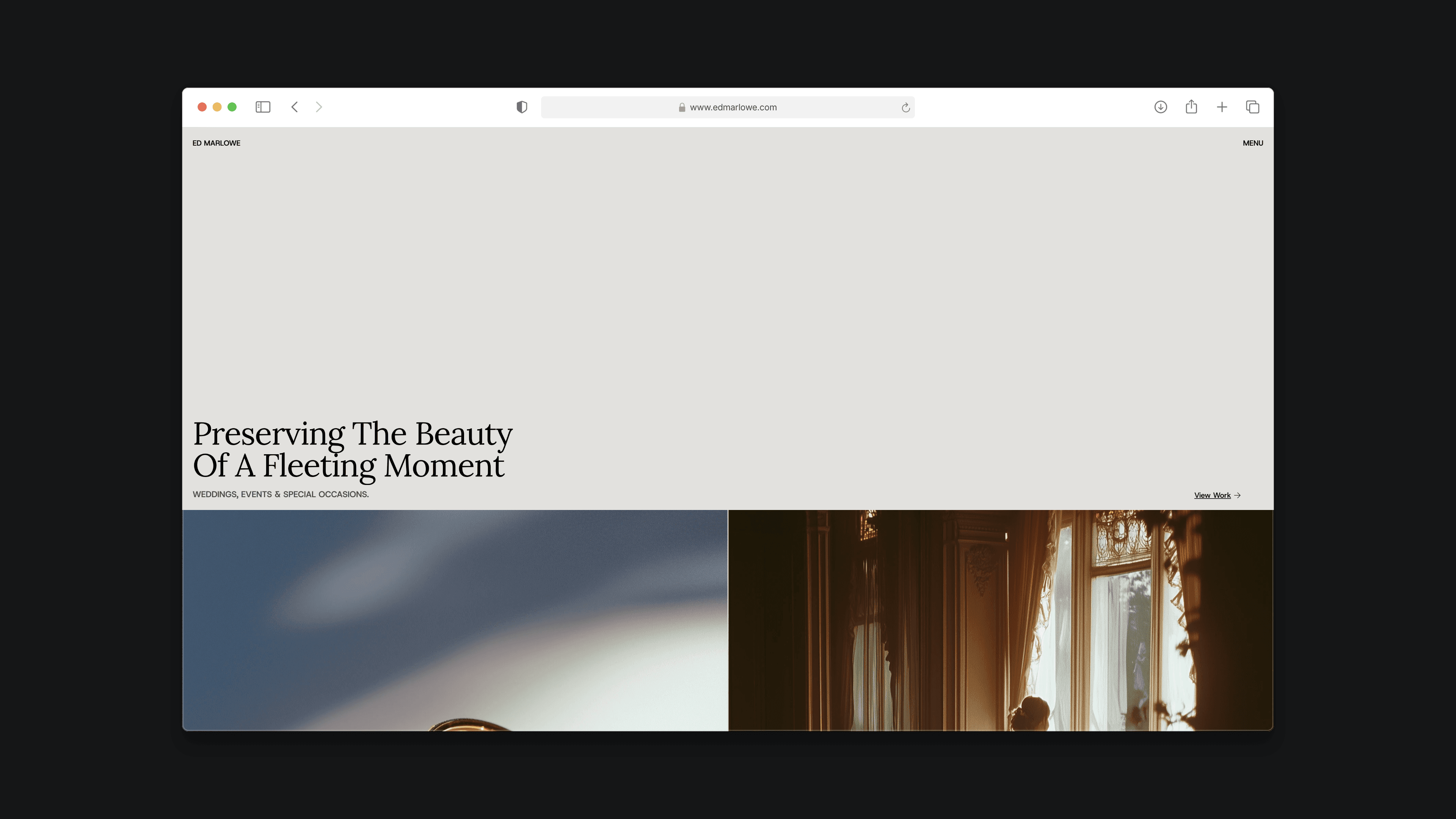
Task: Open the MENU on the website
Action: pyautogui.click(x=1253, y=143)
